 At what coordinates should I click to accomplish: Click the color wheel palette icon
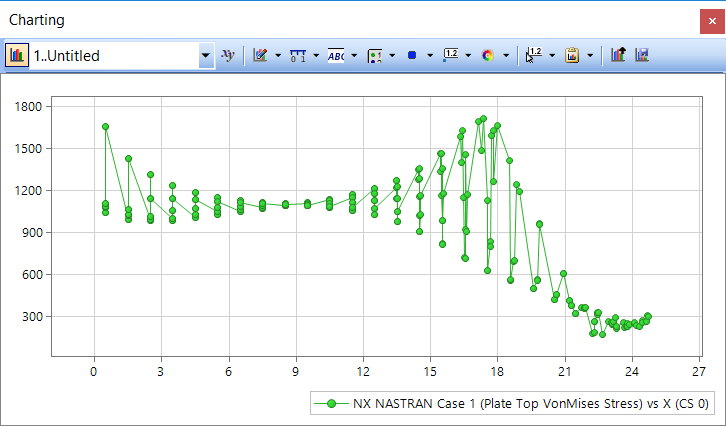pyautogui.click(x=488, y=56)
